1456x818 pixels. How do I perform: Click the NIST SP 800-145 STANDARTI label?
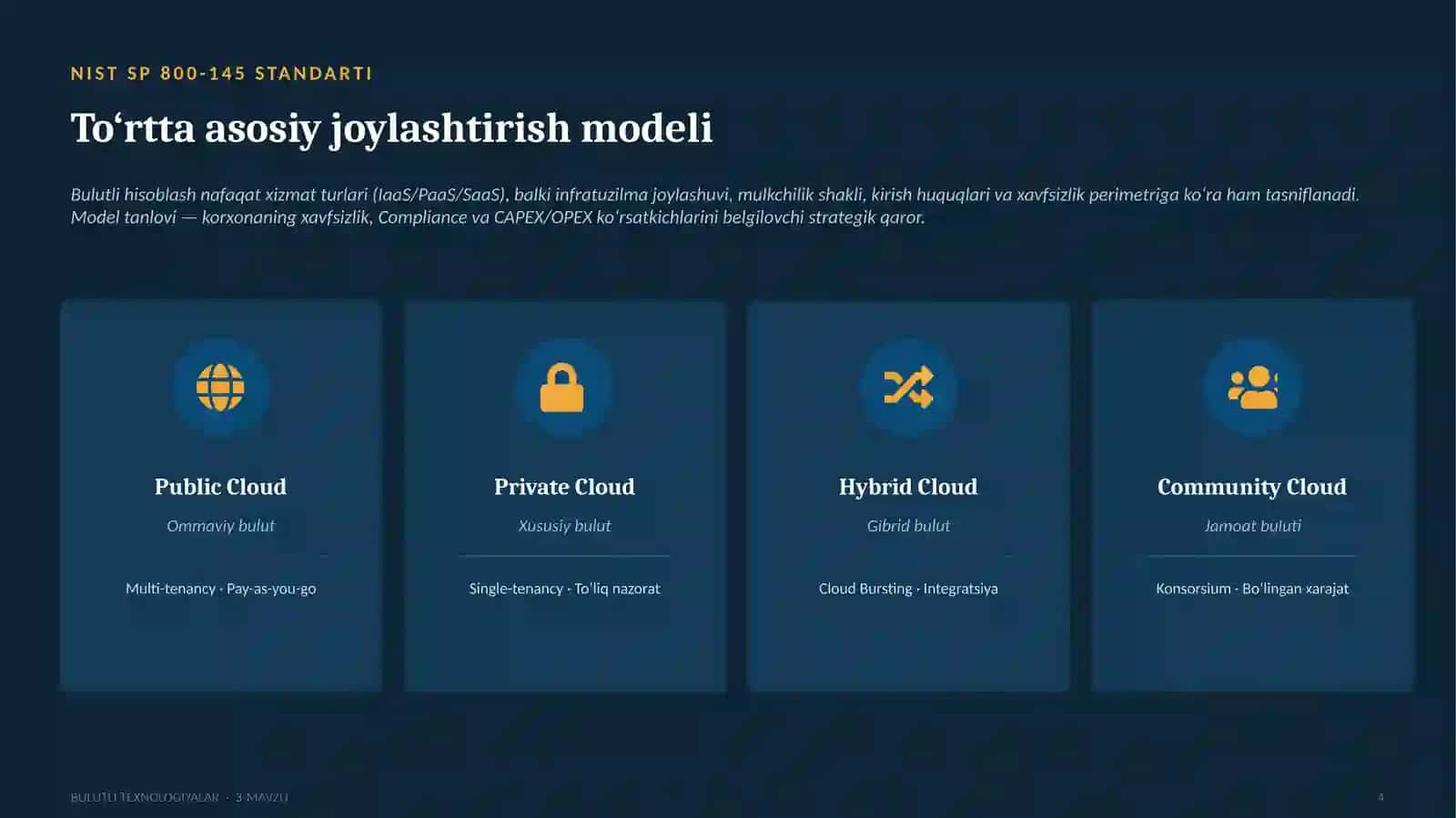pos(221,74)
